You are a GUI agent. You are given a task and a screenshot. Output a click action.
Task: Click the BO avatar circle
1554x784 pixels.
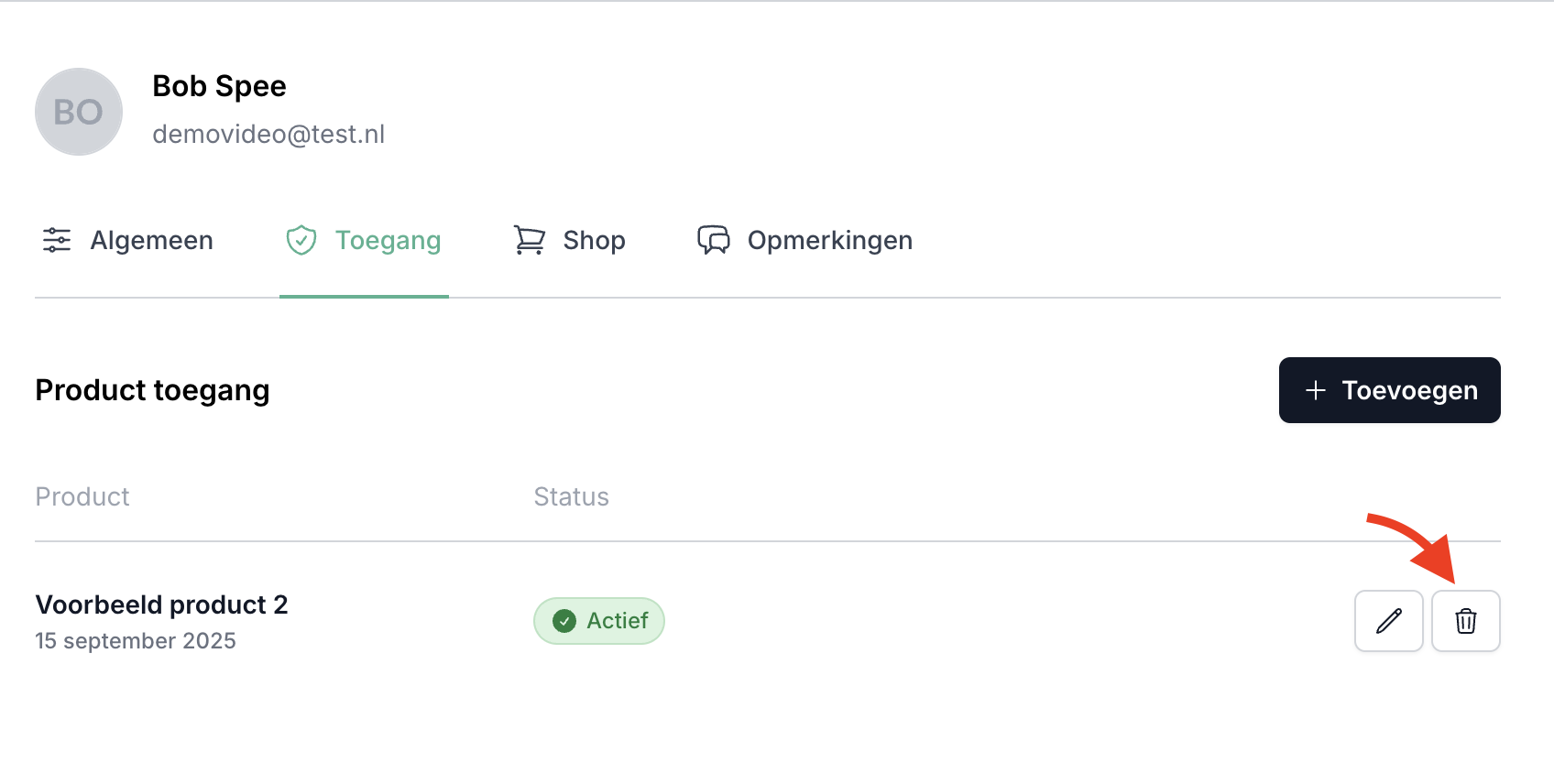[x=79, y=112]
